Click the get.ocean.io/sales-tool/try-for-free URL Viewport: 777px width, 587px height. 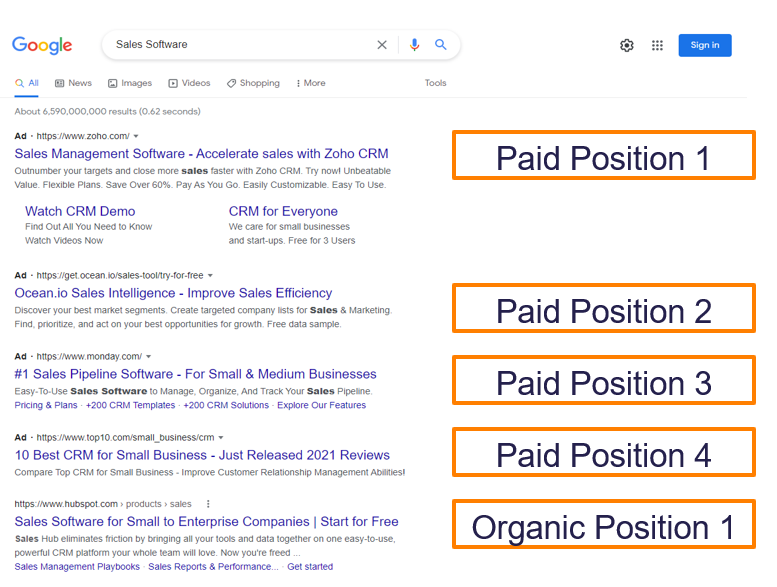point(120,275)
